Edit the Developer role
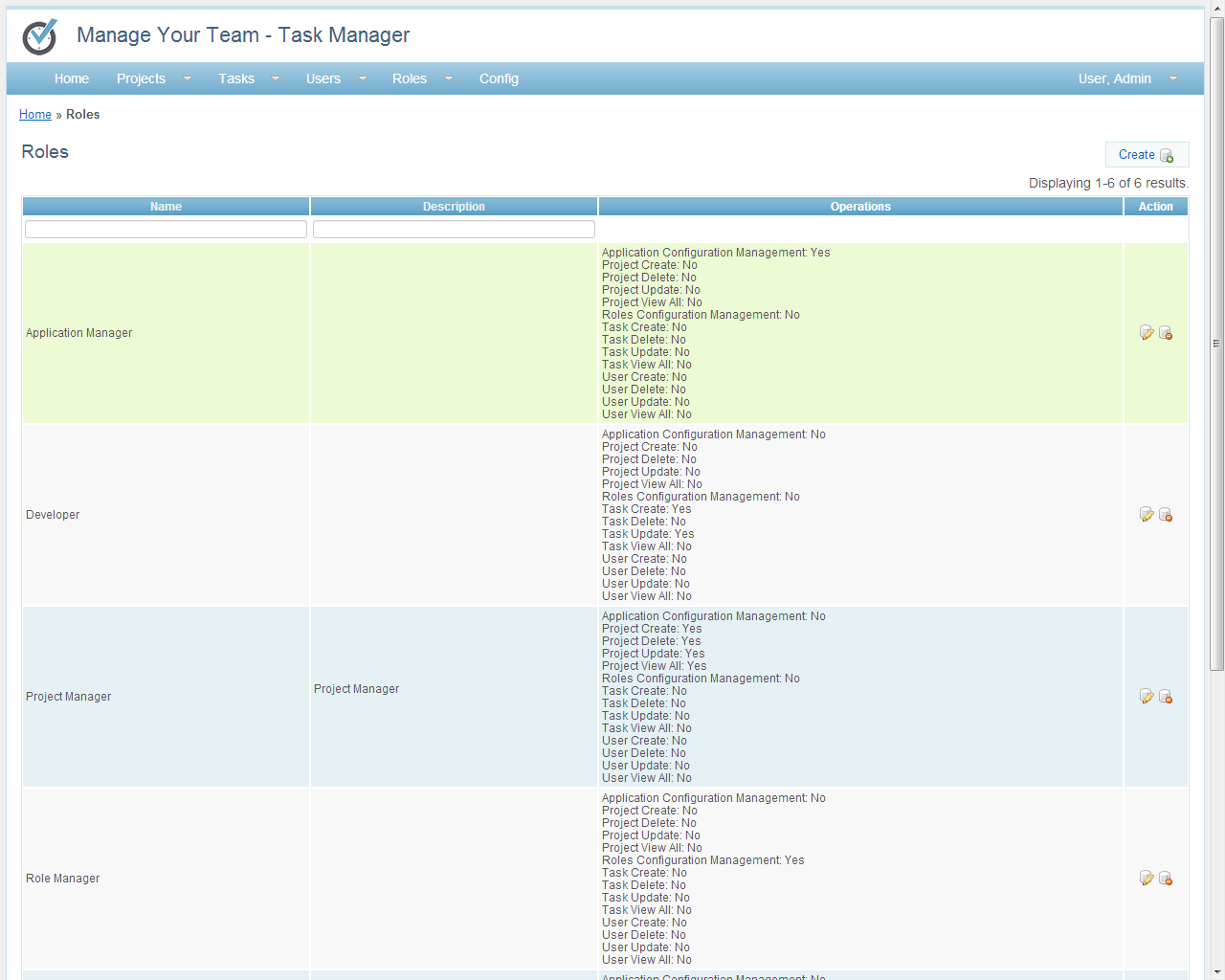Image resolution: width=1225 pixels, height=980 pixels. click(1147, 515)
